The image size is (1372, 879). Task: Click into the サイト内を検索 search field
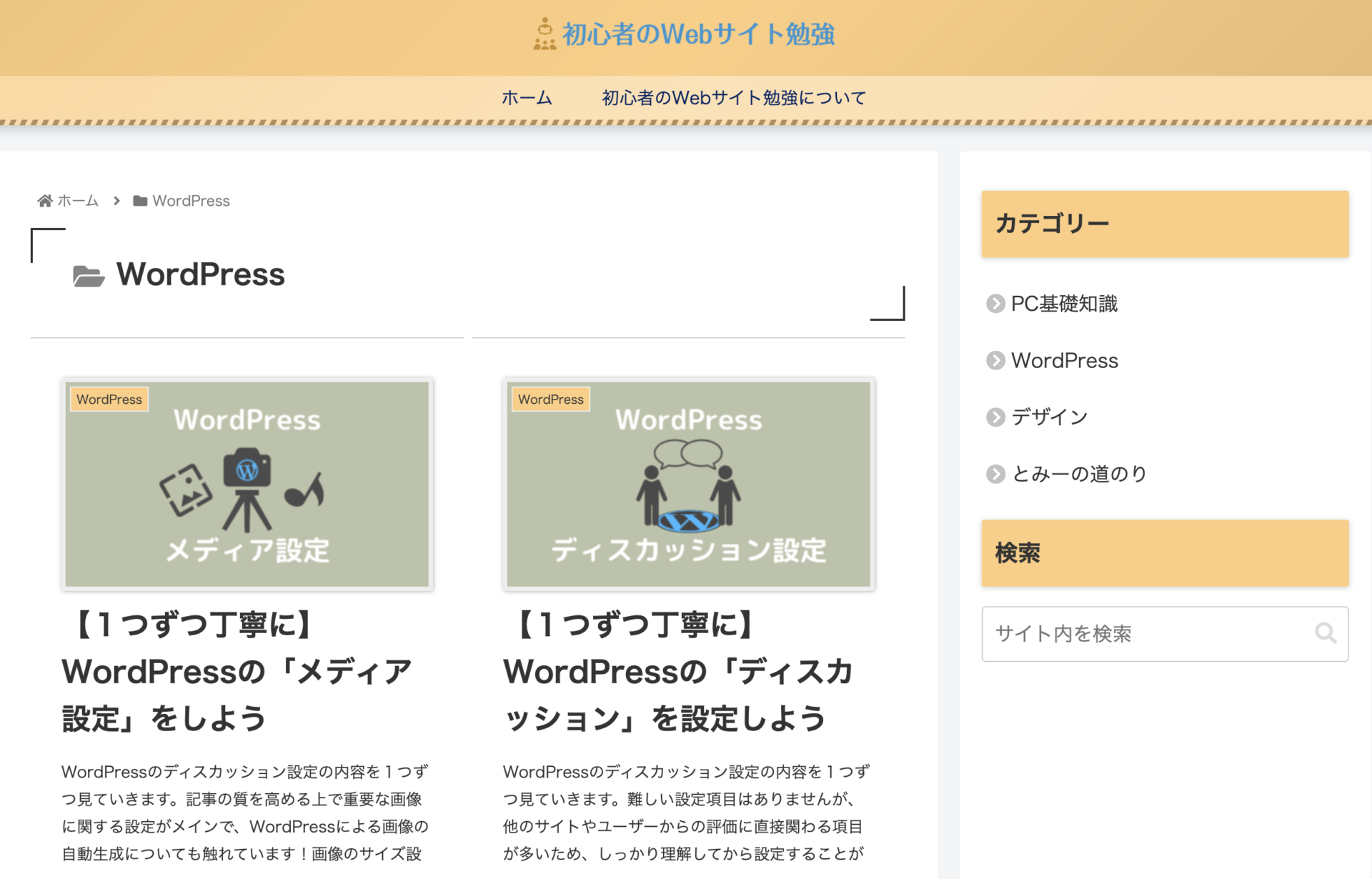(1143, 634)
